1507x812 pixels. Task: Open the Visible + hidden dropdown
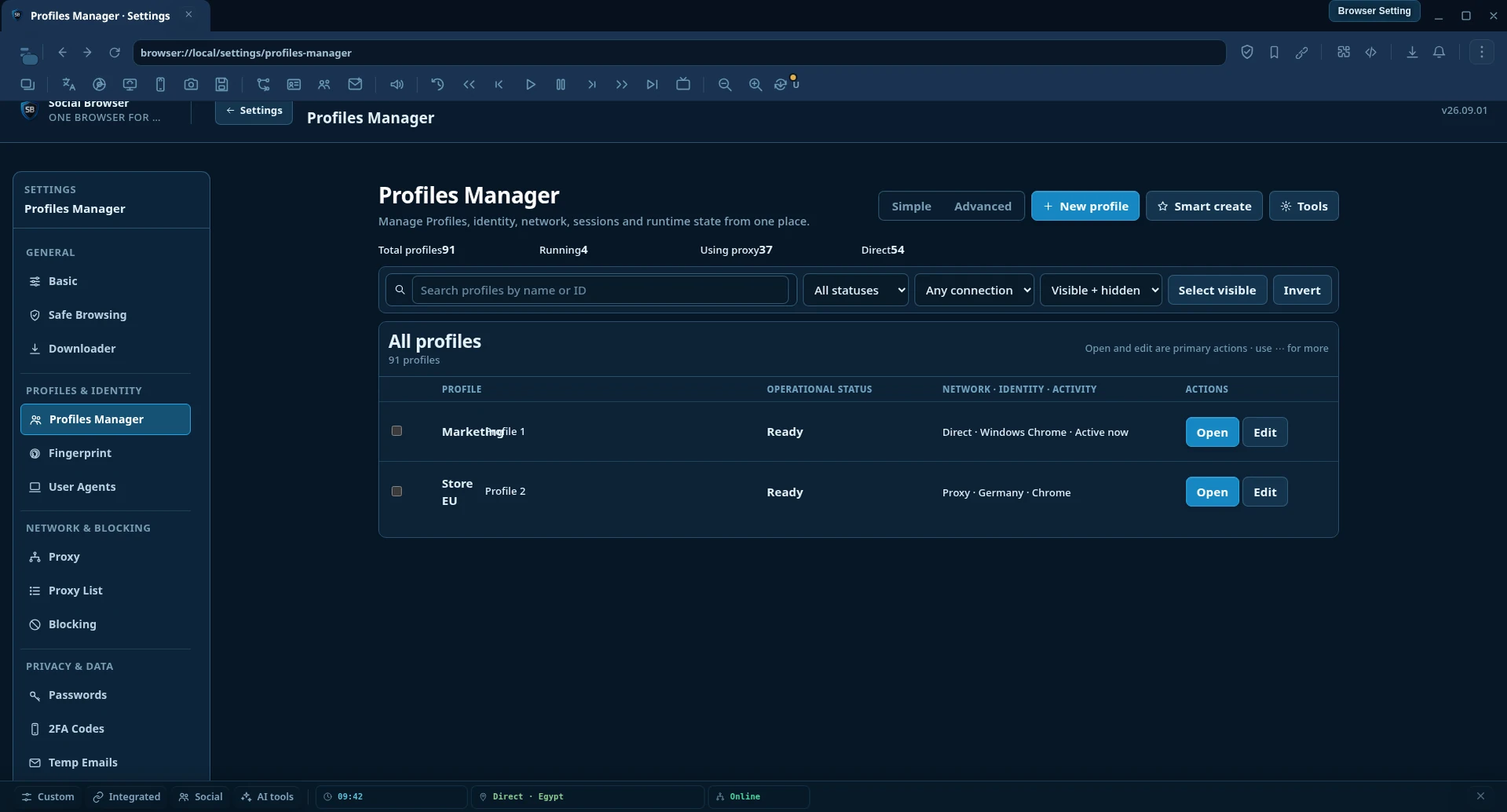1101,290
